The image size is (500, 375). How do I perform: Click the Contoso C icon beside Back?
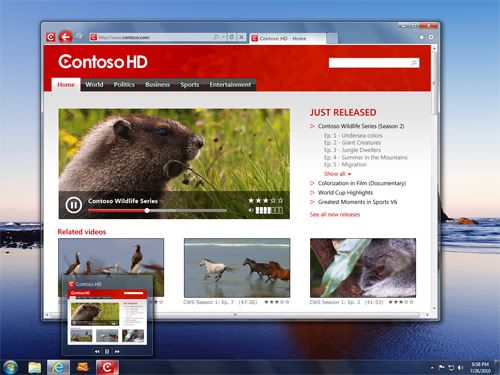point(51,37)
